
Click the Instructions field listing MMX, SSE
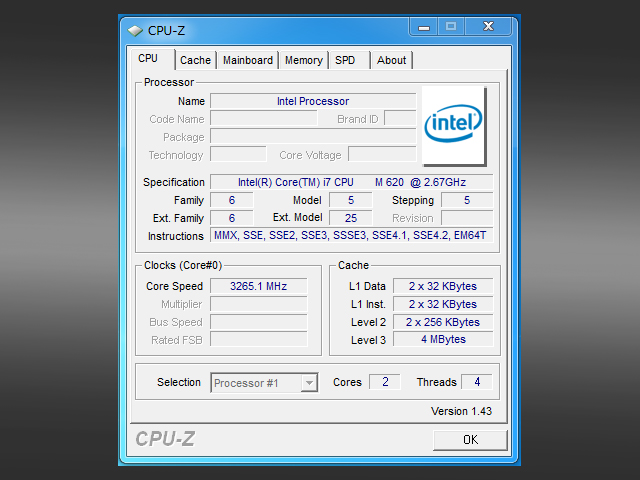tap(351, 236)
